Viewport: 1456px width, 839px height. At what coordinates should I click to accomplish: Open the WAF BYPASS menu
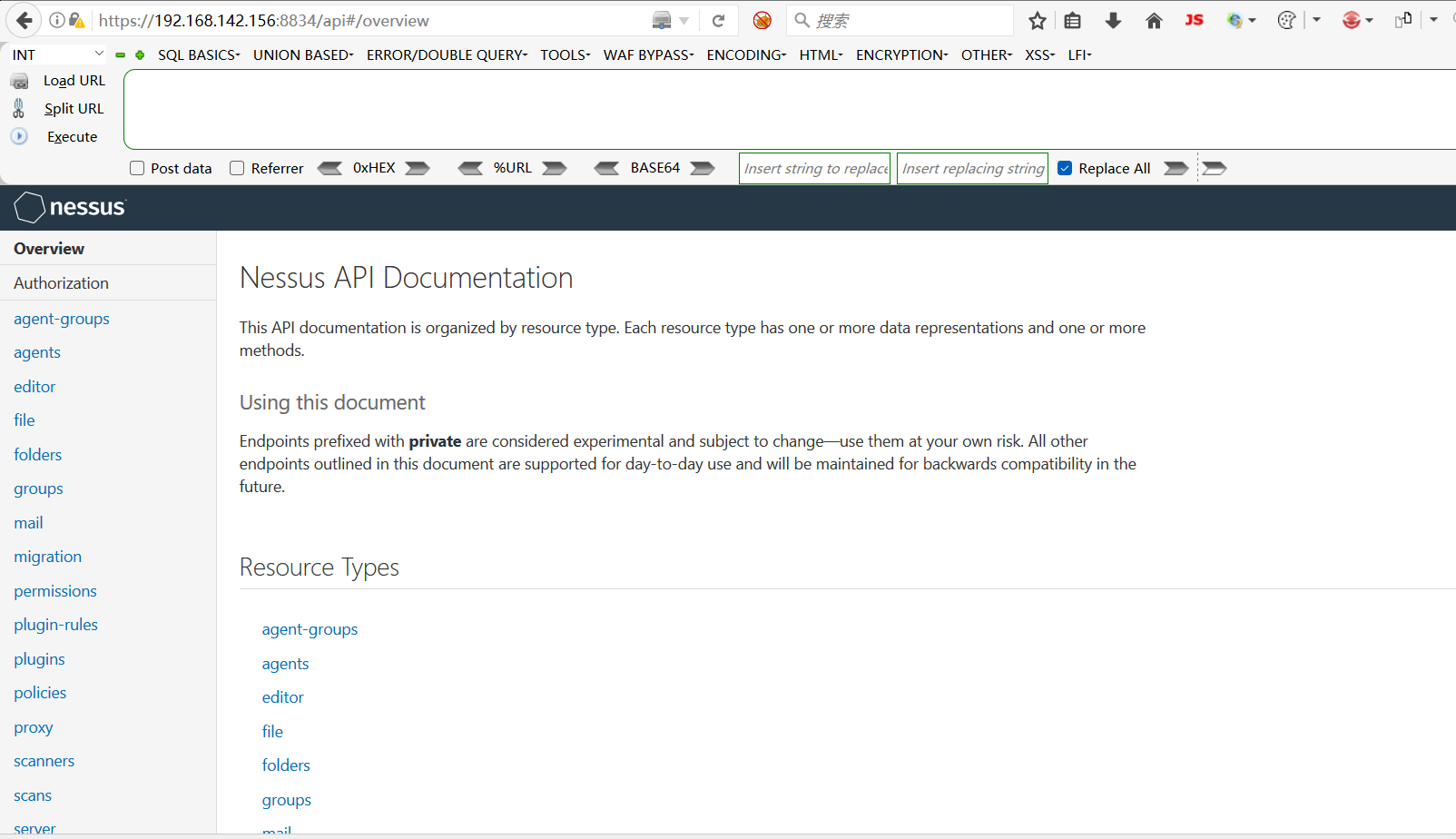(649, 54)
